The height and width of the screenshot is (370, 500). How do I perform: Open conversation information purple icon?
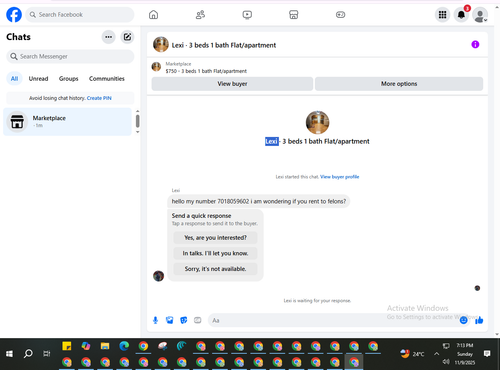pos(475,44)
